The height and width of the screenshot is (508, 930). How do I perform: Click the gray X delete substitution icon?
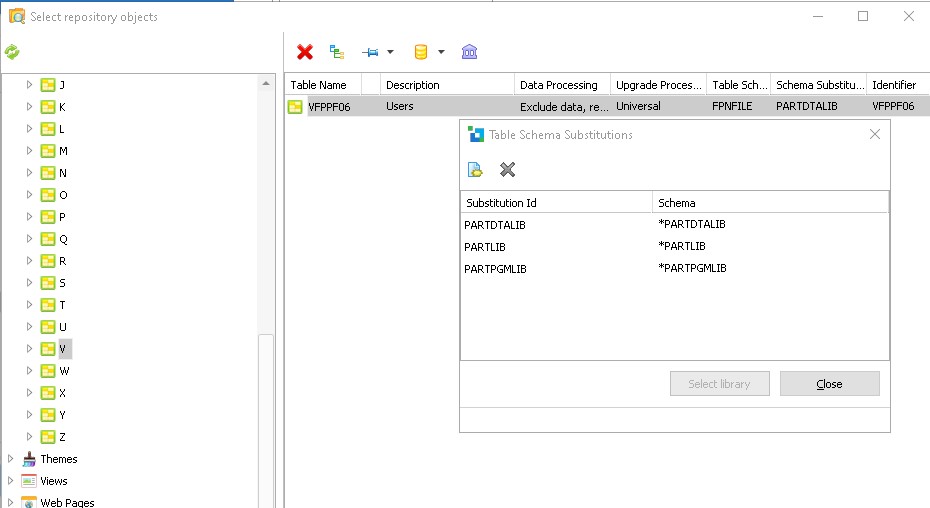pos(507,169)
